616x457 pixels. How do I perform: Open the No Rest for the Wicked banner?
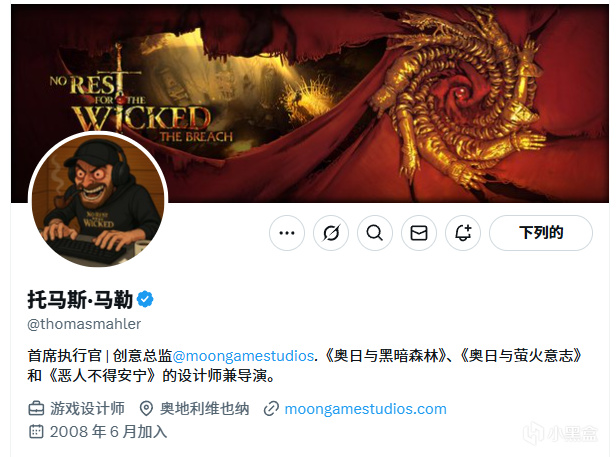[310, 103]
